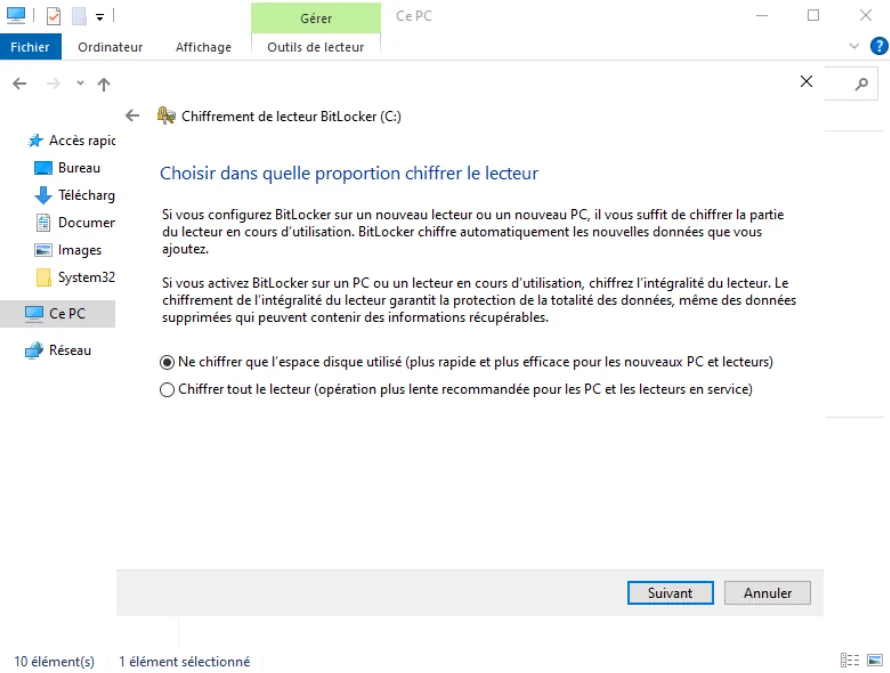Open Customize Quick Access Toolbar dropdown
The height and width of the screenshot is (673, 890).
click(x=100, y=17)
